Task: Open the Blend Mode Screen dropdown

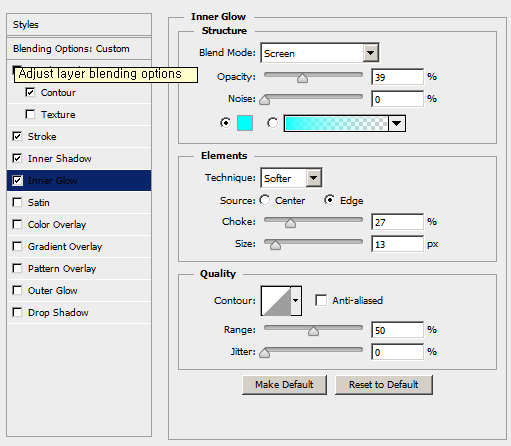Action: point(320,53)
